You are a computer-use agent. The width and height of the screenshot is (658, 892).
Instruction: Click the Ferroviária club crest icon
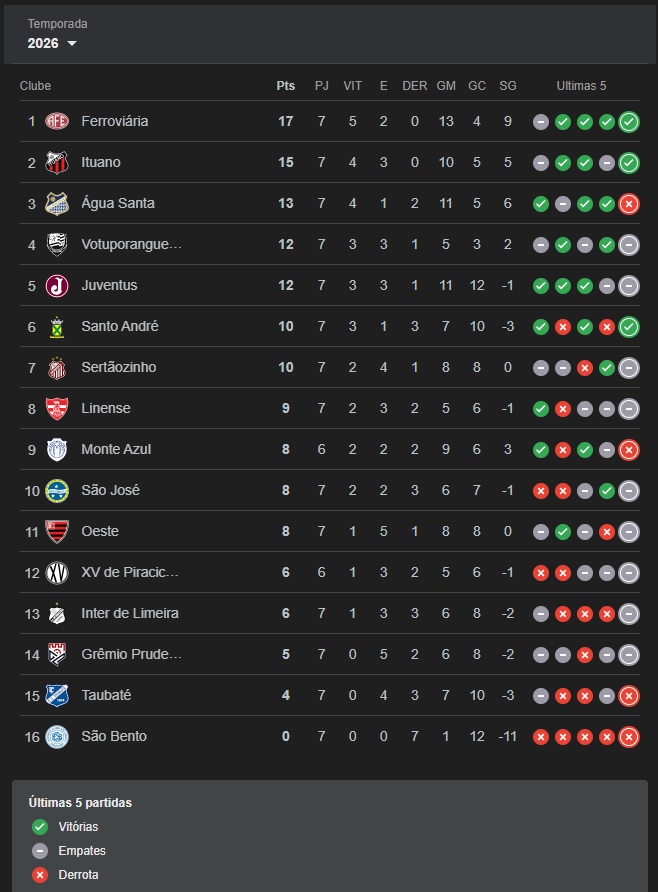[x=57, y=122]
